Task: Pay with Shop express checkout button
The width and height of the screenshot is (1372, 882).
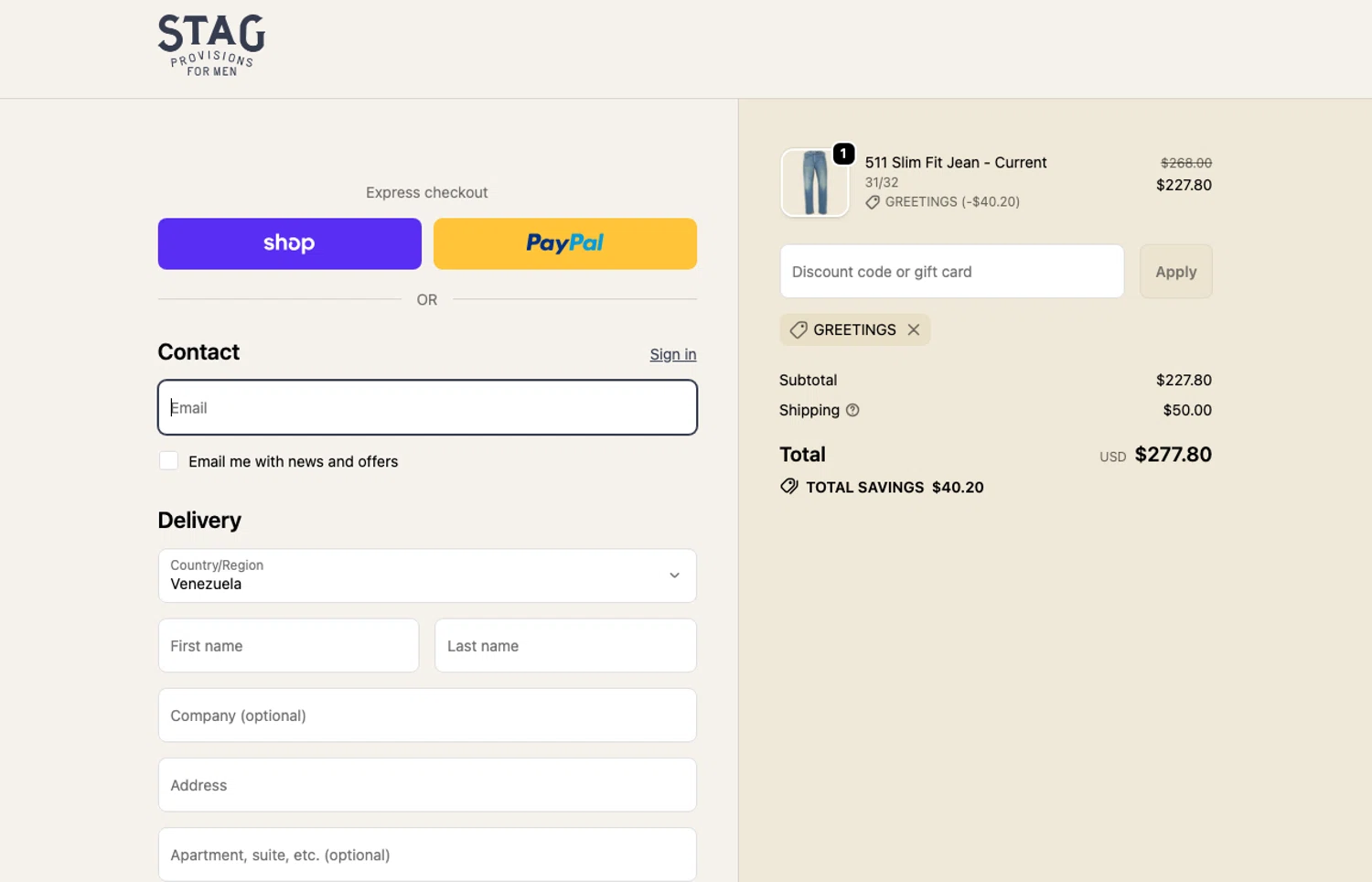Action: [x=289, y=243]
